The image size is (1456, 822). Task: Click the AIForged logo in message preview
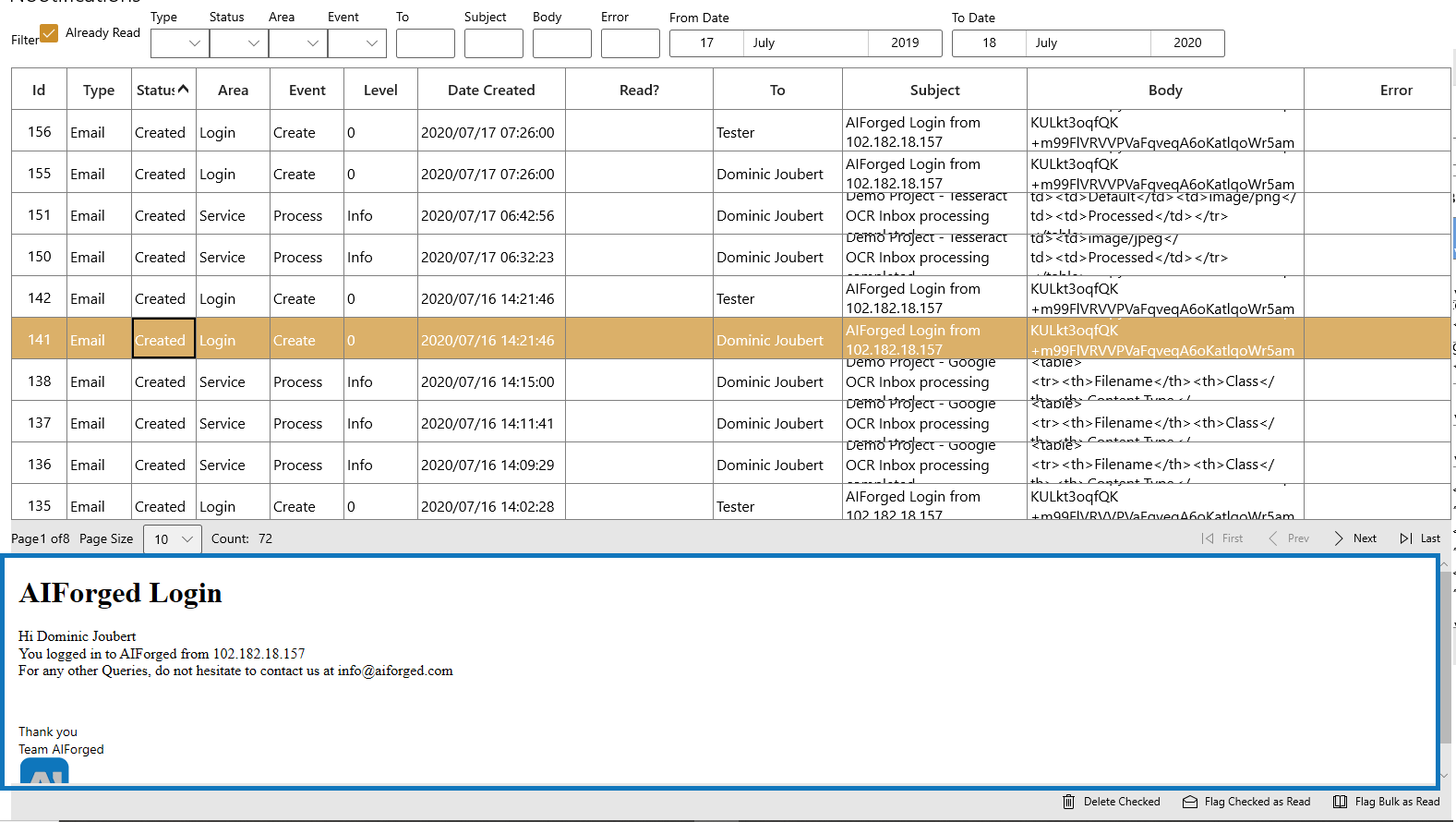[x=44, y=772]
